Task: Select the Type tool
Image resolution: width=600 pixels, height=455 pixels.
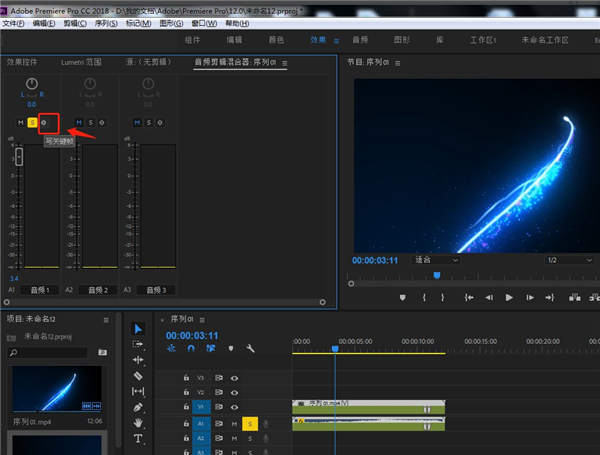Action: 138,439
